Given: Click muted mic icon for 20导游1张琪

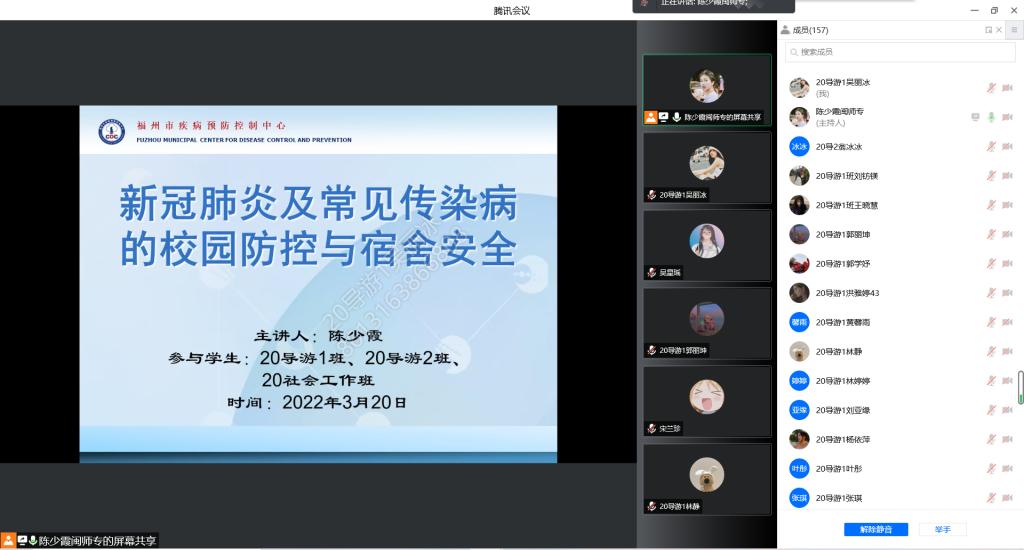Looking at the screenshot, I should [991, 498].
